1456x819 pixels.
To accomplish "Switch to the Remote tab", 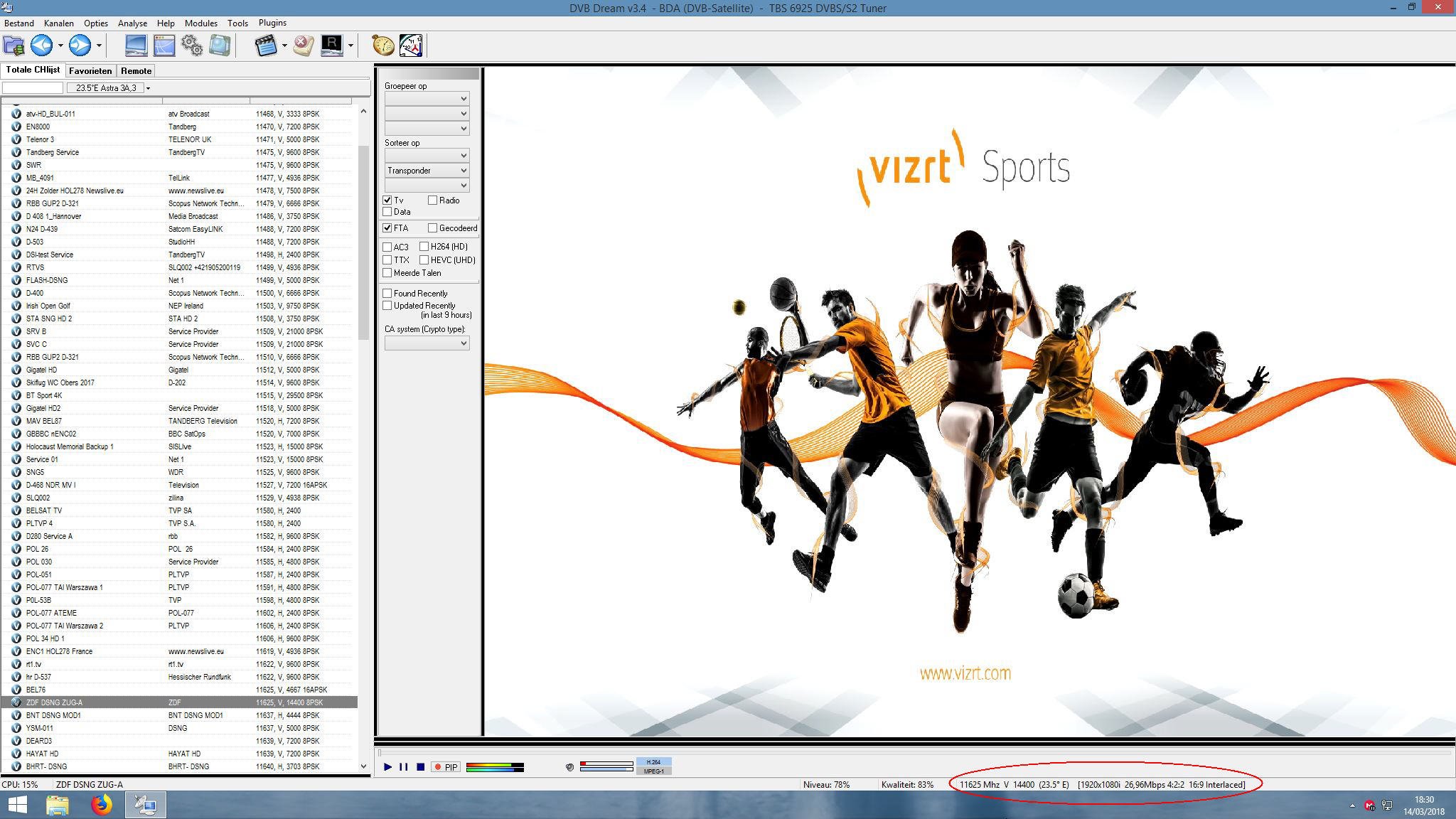I will [136, 71].
